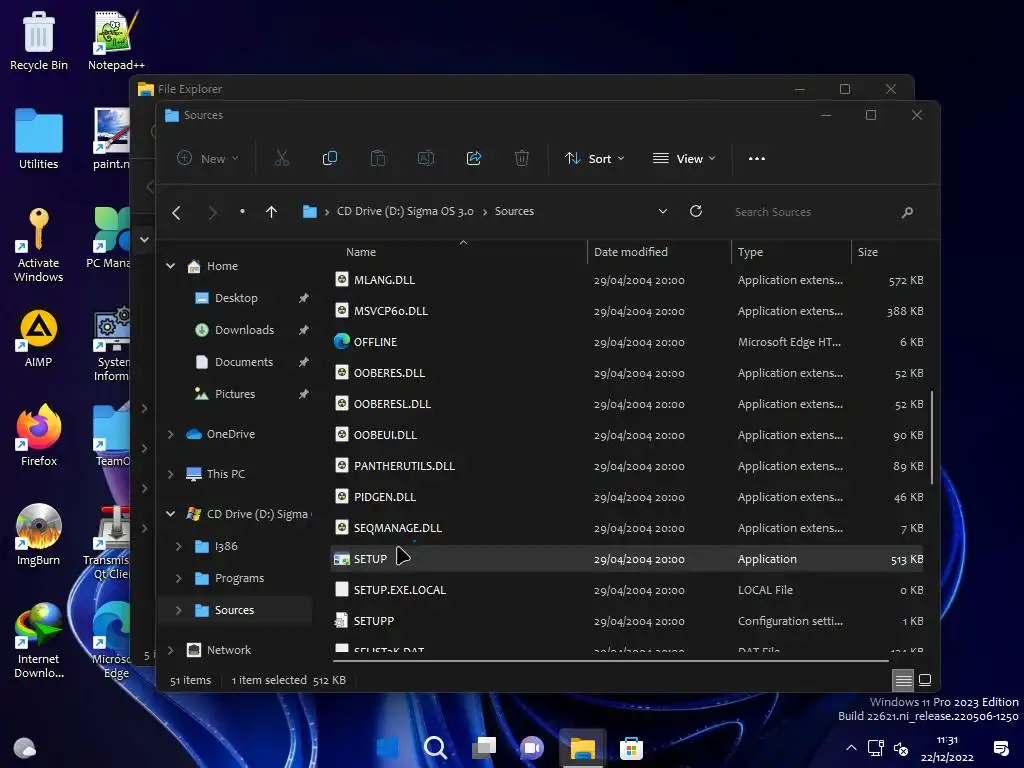Click the Paste clipboard icon in toolbar
Viewport: 1024px width, 768px height.
pyautogui.click(x=377, y=158)
